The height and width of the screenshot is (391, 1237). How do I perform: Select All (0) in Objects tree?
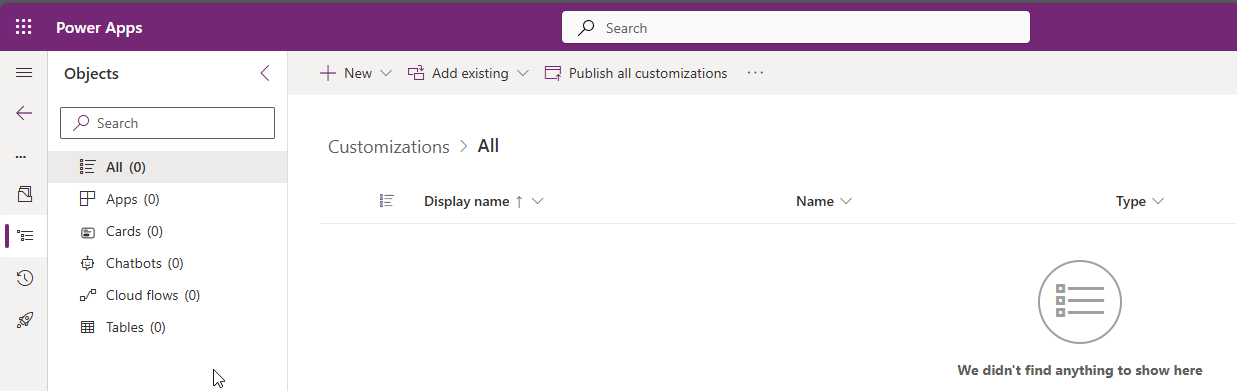coord(168,167)
